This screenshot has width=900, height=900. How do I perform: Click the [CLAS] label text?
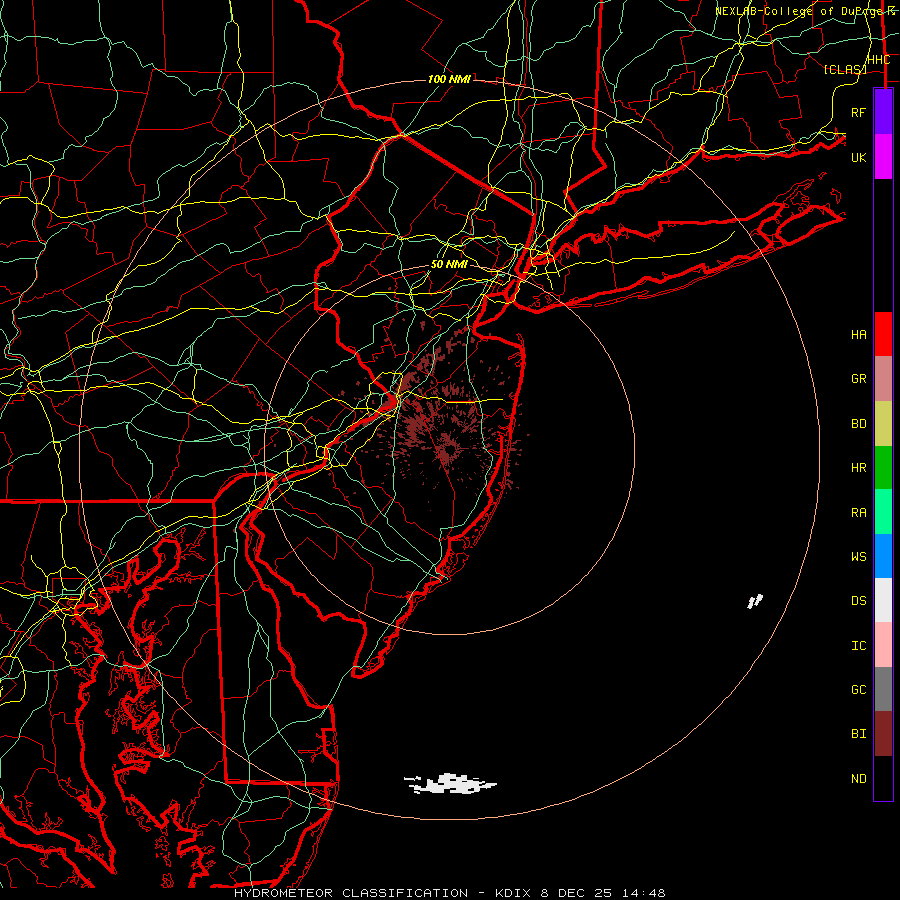[845, 69]
